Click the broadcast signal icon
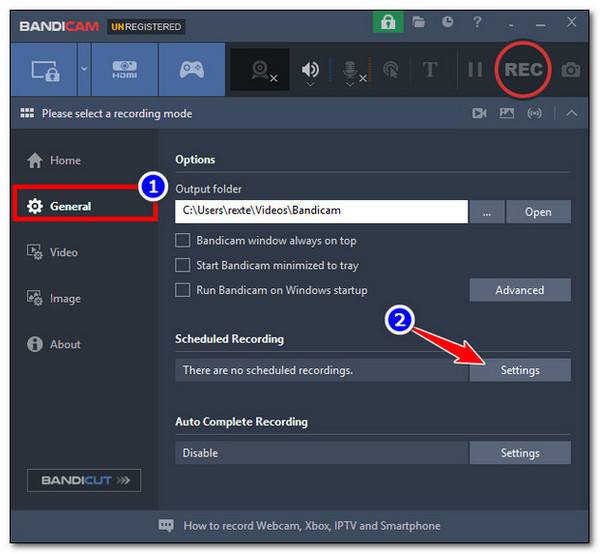This screenshot has width=600, height=554. click(534, 113)
